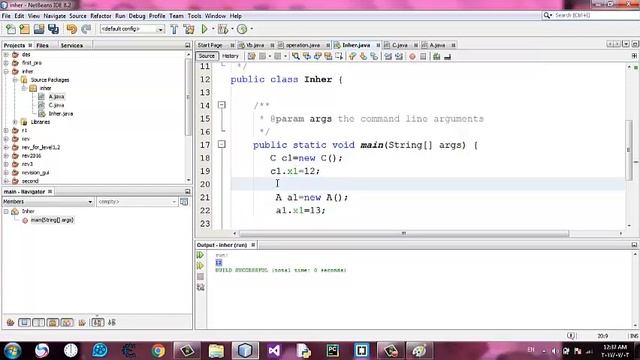
Task: Click the Undo toolbar icon
Action: tap(71, 29)
